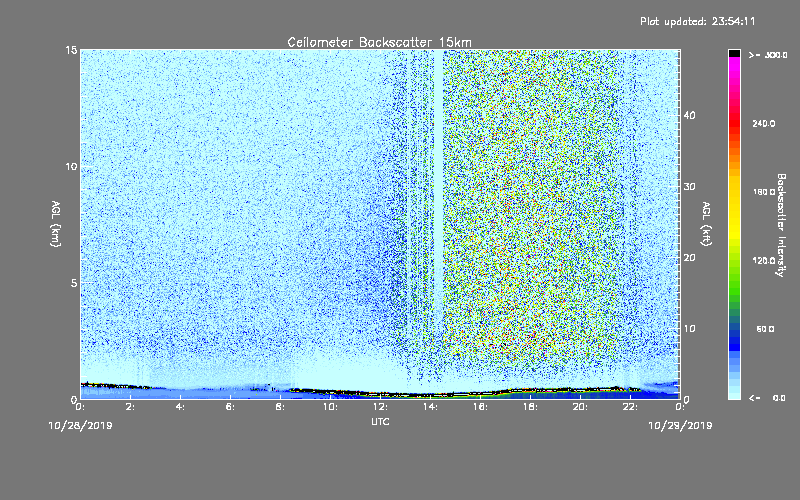
Task: Click the '>= 300.0' colorbar maximum label
Action: pyautogui.click(x=768, y=55)
